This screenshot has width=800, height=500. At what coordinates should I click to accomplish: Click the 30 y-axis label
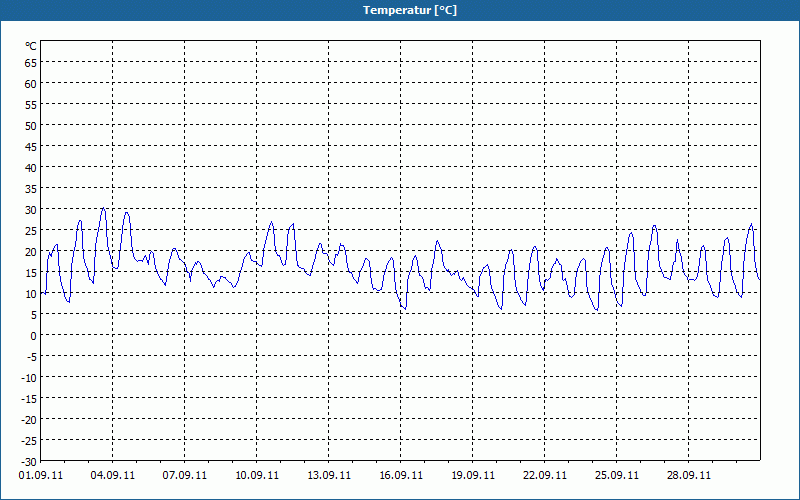pos(31,210)
